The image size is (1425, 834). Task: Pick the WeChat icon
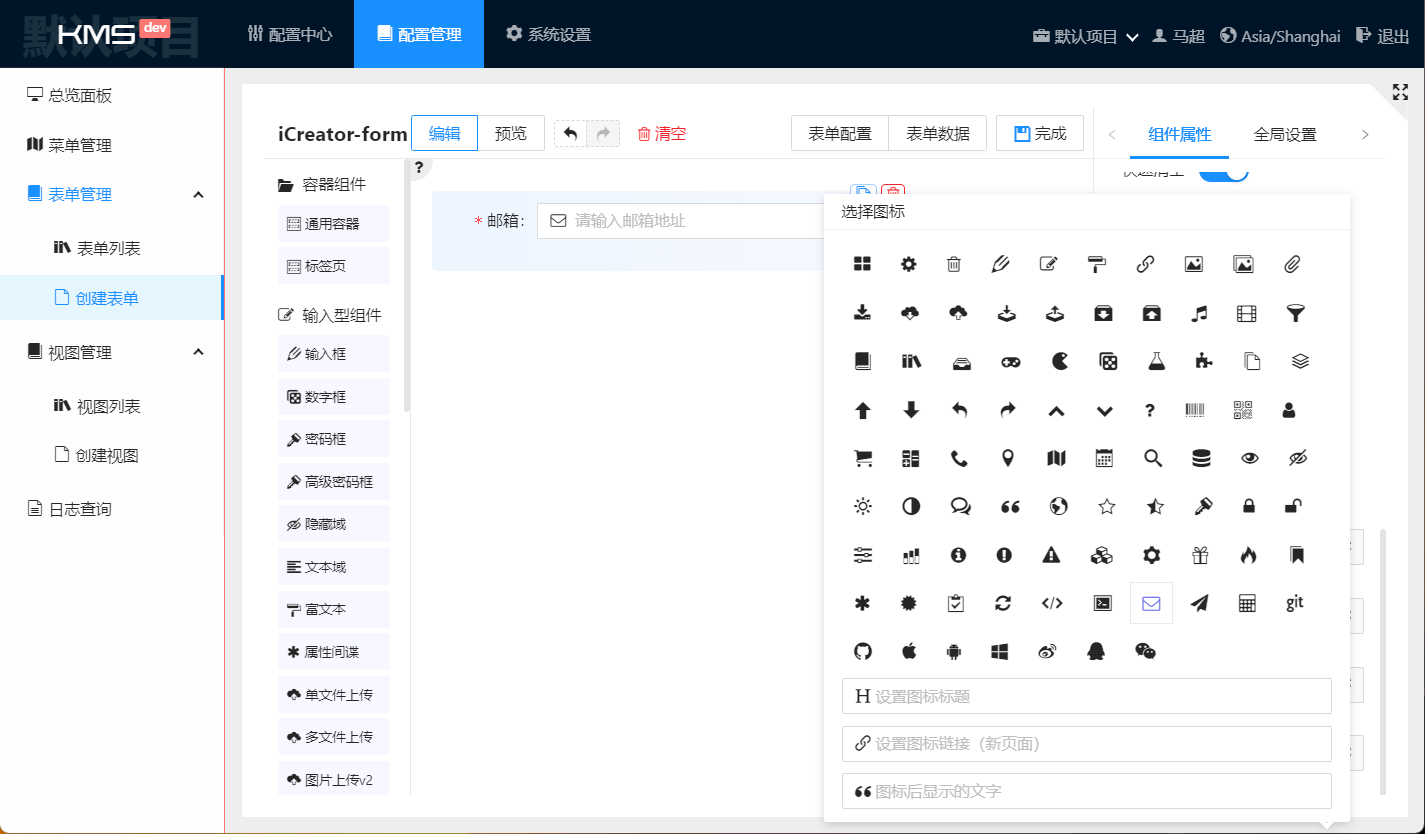(x=1145, y=651)
